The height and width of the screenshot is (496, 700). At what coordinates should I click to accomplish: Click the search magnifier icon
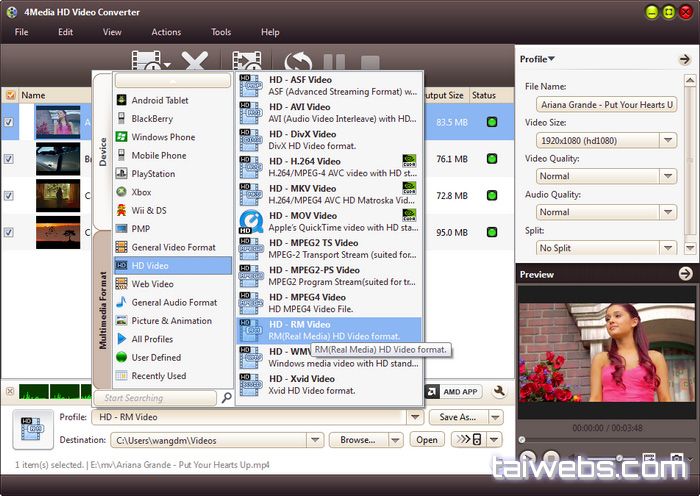[x=226, y=398]
